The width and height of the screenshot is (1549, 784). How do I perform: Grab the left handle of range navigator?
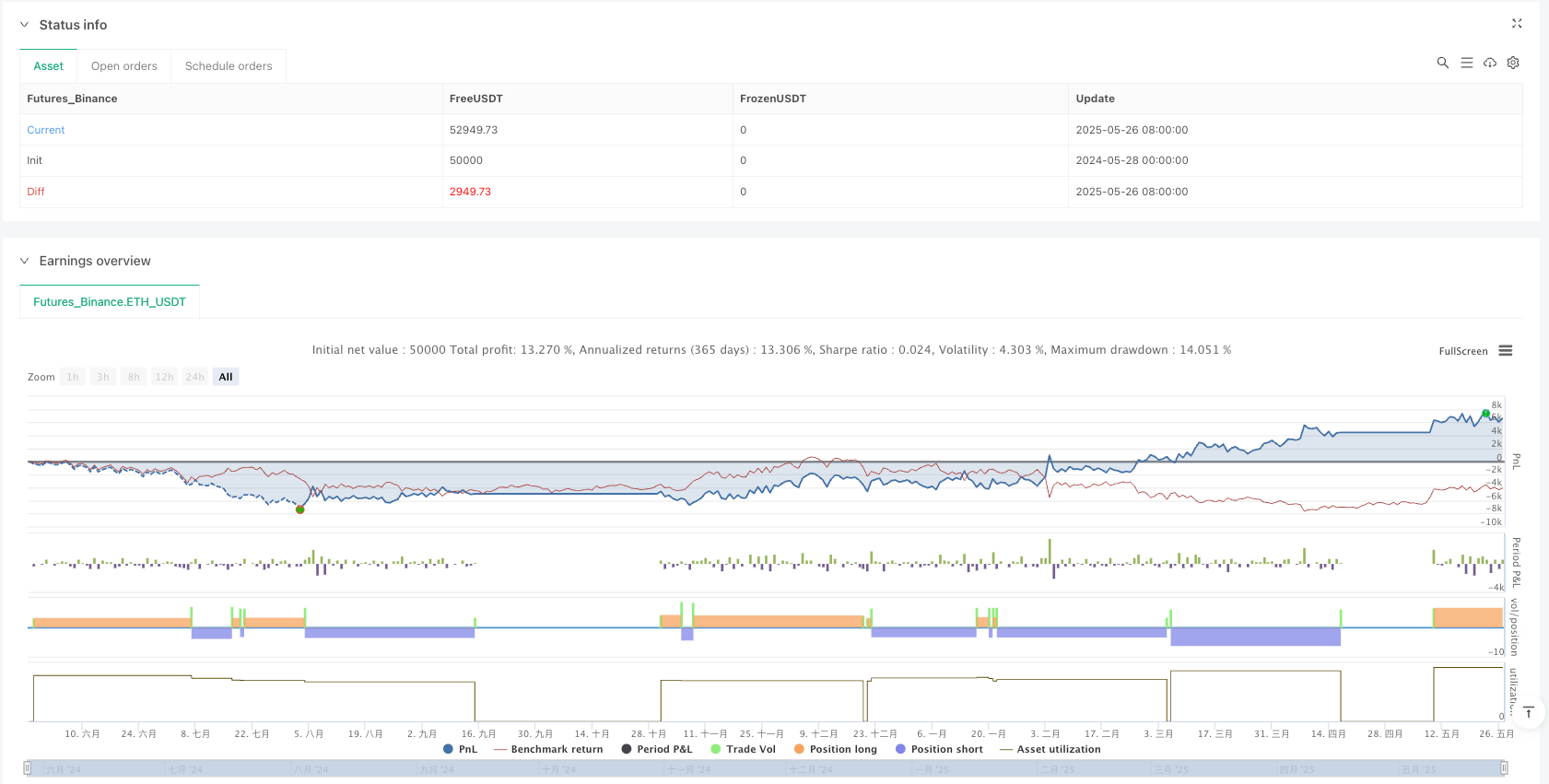(28, 768)
